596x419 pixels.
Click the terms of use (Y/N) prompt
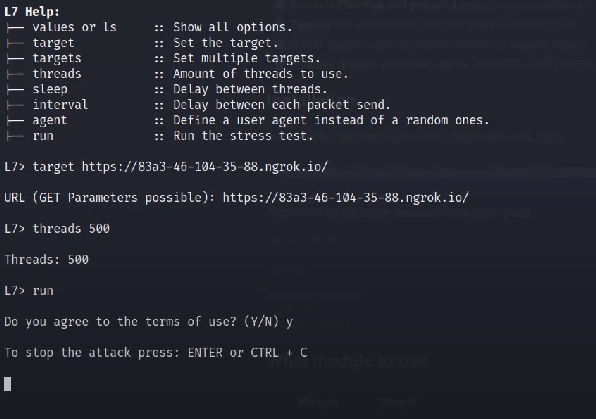tap(149, 322)
